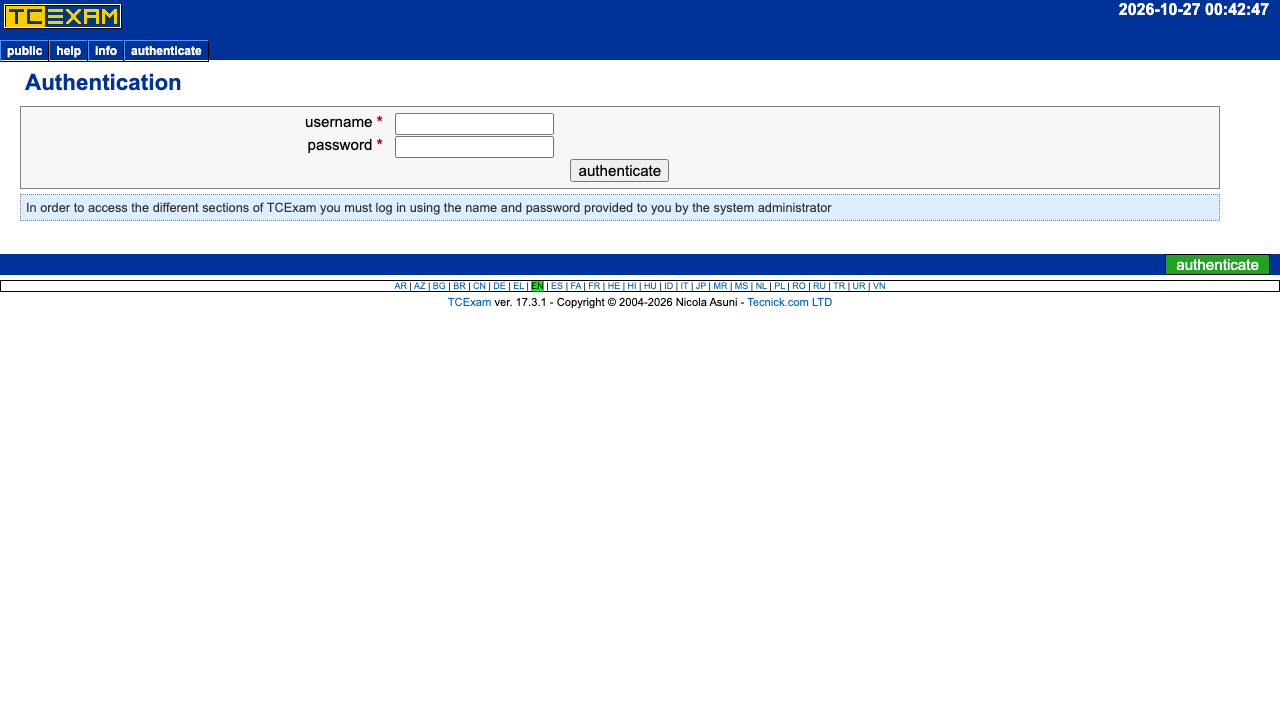This screenshot has height=720, width=1280.
Task: Open the Tecnick.com LTD link
Action: pos(789,302)
